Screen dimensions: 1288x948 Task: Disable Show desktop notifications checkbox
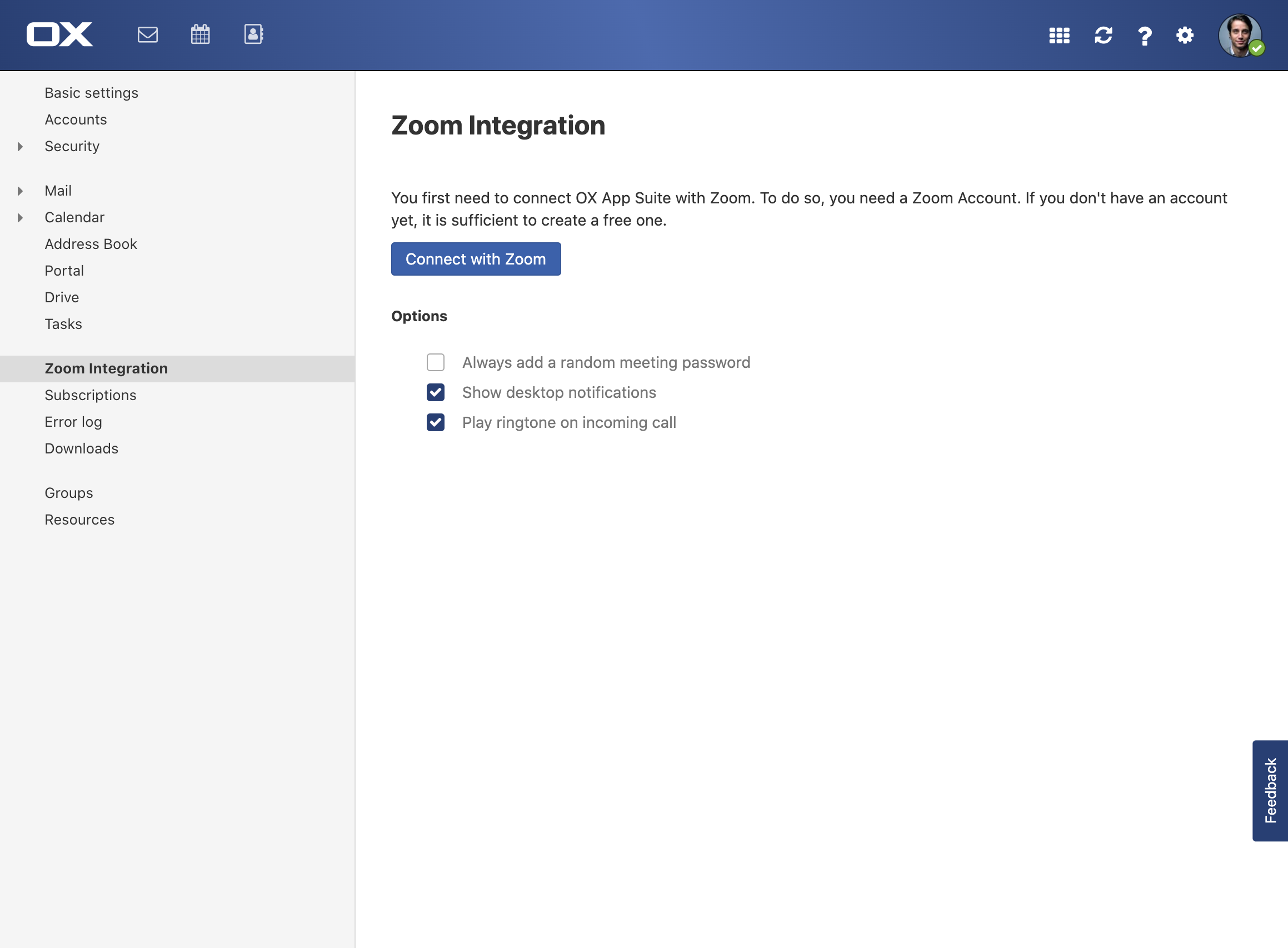pyautogui.click(x=436, y=392)
